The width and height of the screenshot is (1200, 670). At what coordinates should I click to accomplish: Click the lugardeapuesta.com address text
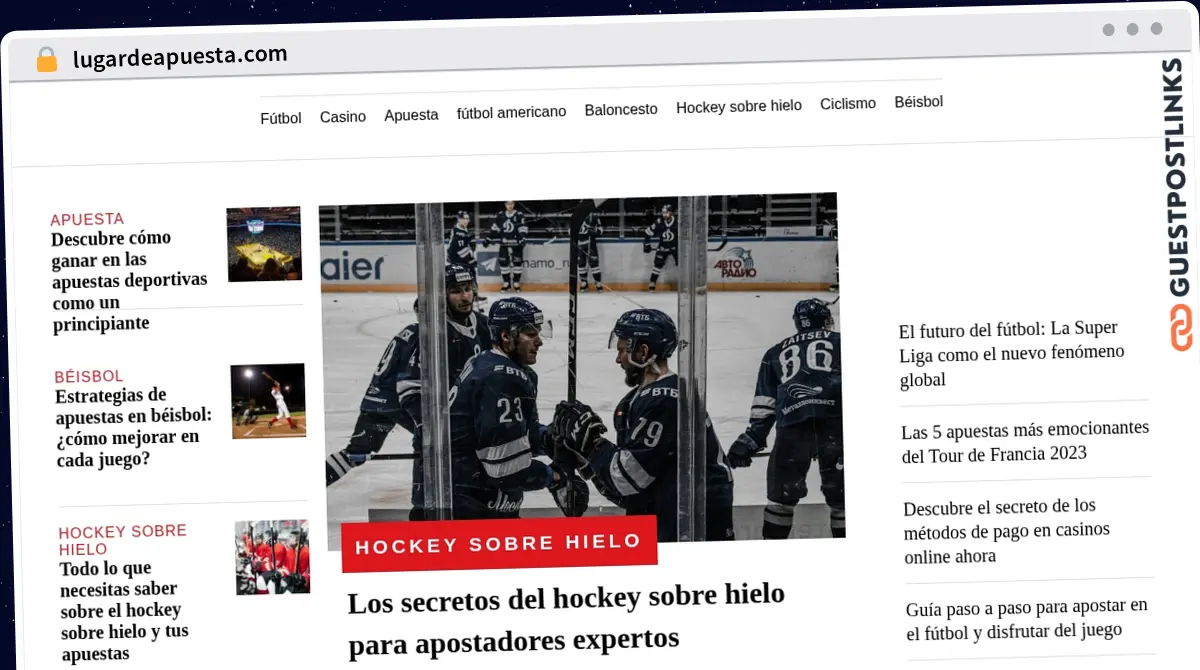pos(180,56)
